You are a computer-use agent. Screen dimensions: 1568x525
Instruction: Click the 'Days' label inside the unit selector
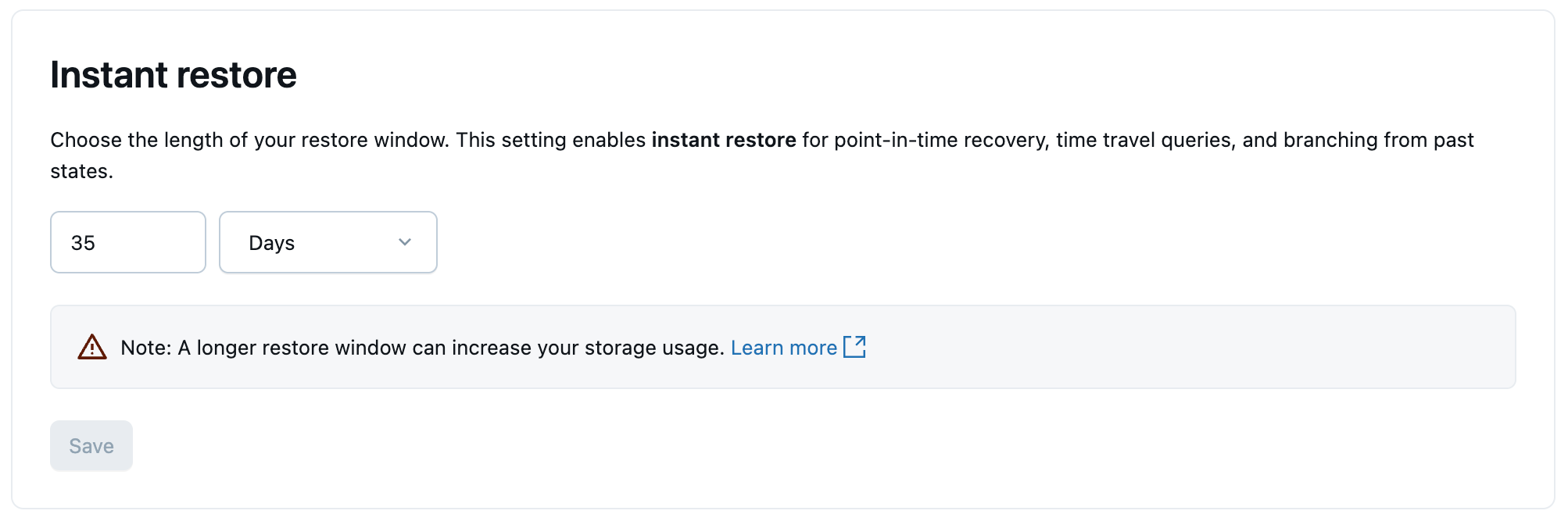[271, 243]
